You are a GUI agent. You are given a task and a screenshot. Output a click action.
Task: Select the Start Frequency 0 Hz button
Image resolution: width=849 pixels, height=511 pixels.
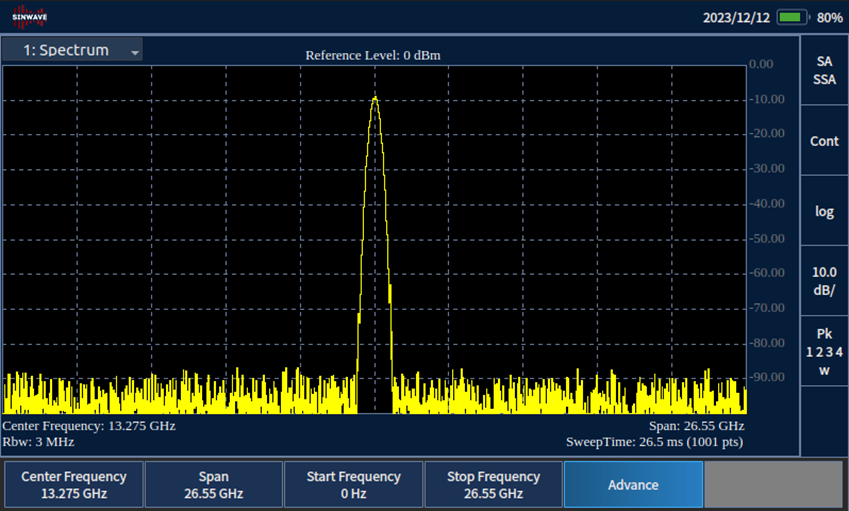tap(353, 485)
